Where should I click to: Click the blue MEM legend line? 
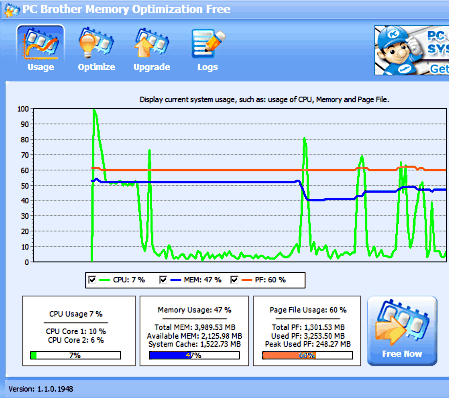(x=175, y=280)
